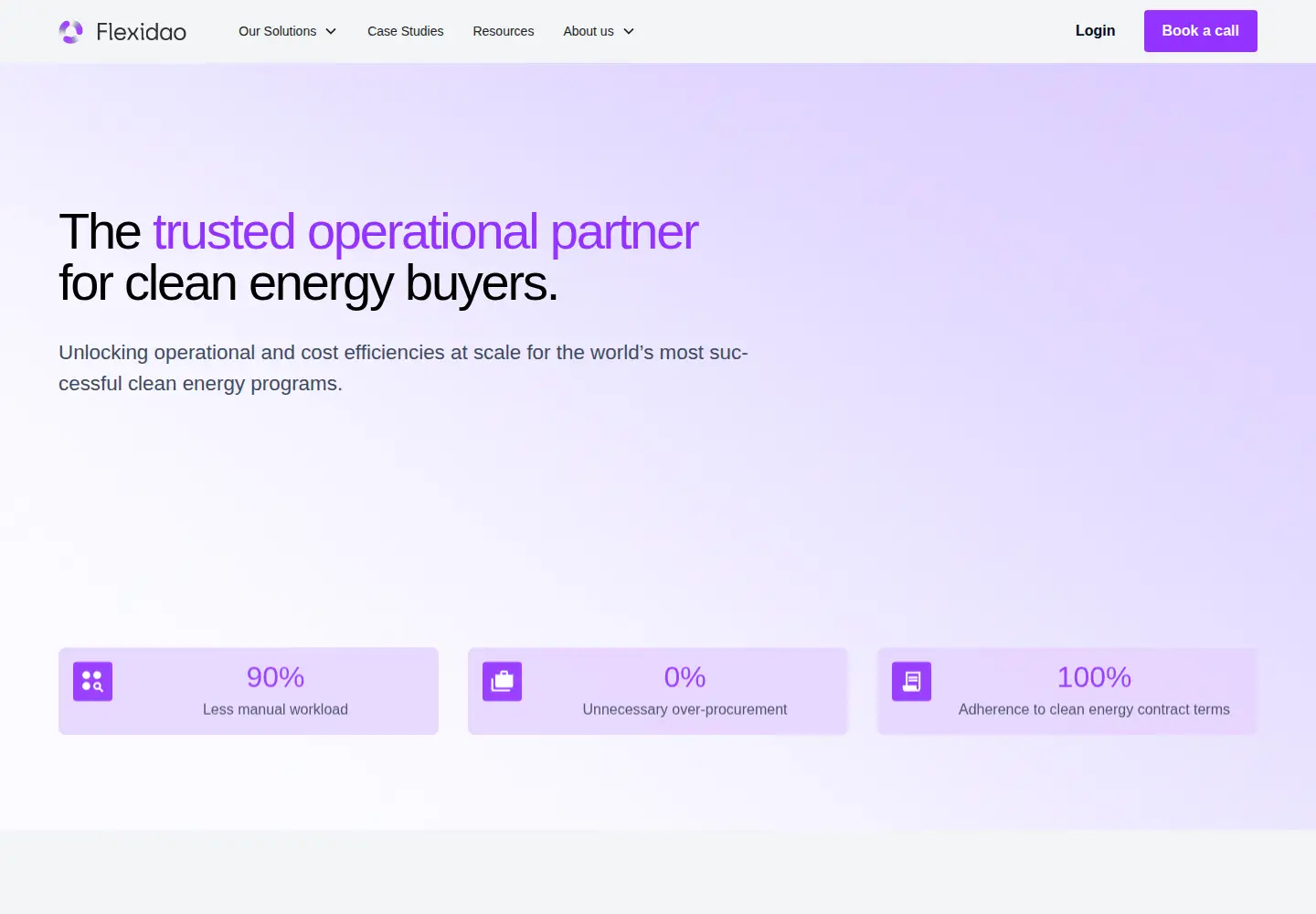Click the 0% statistic value
This screenshot has width=1316, height=914.
685,677
